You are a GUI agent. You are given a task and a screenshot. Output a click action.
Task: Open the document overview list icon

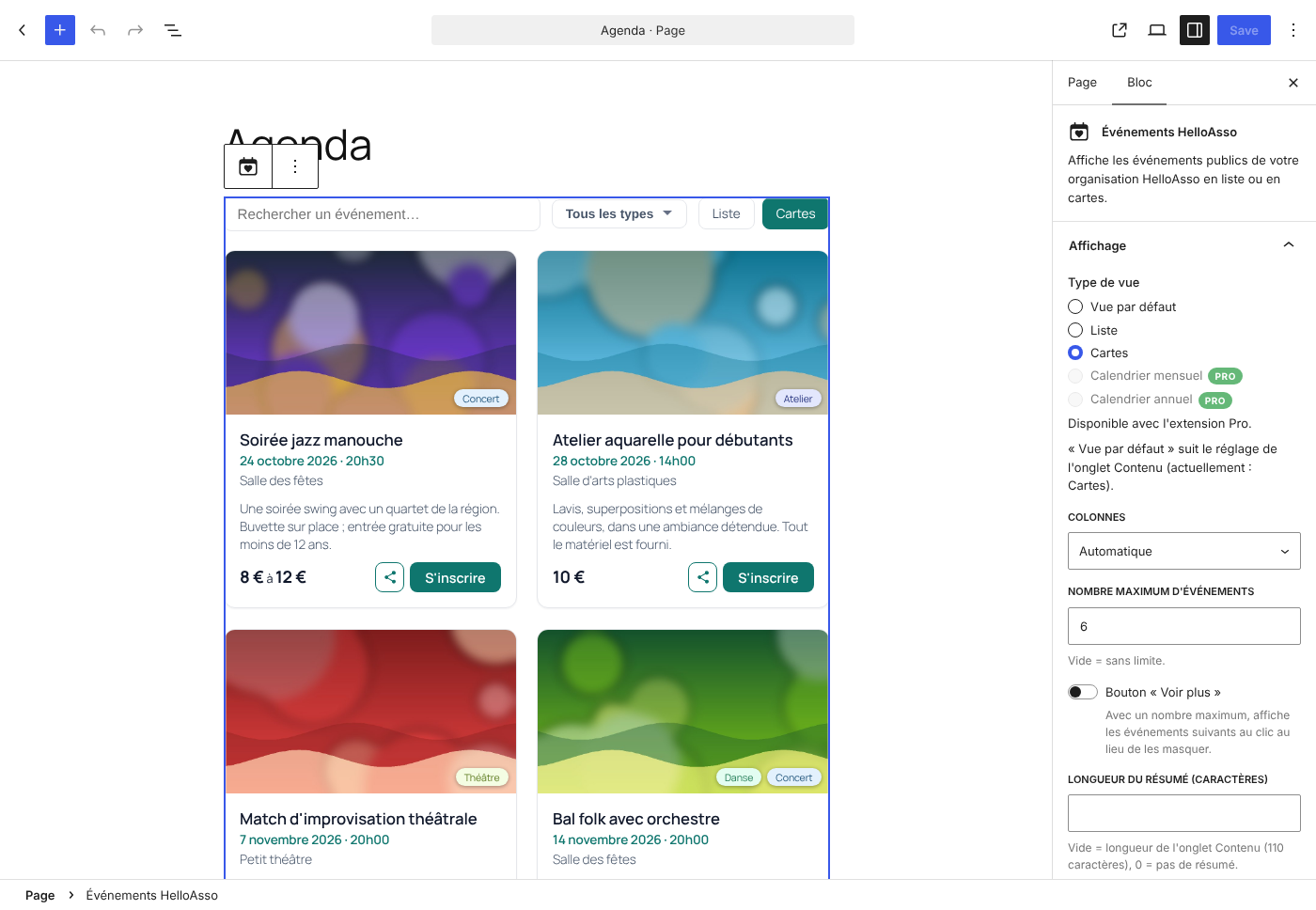[x=173, y=30]
